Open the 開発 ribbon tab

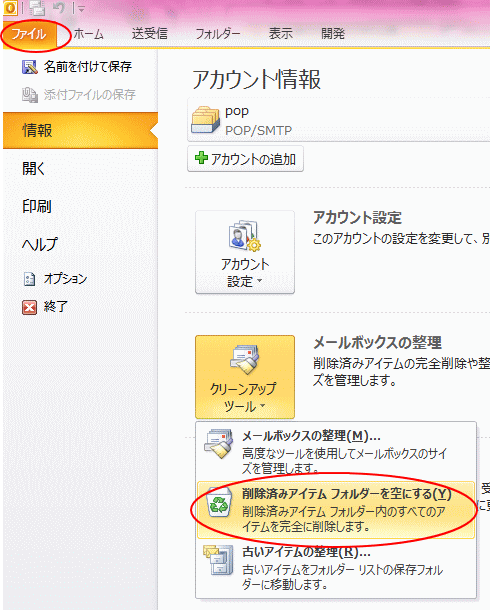333,34
